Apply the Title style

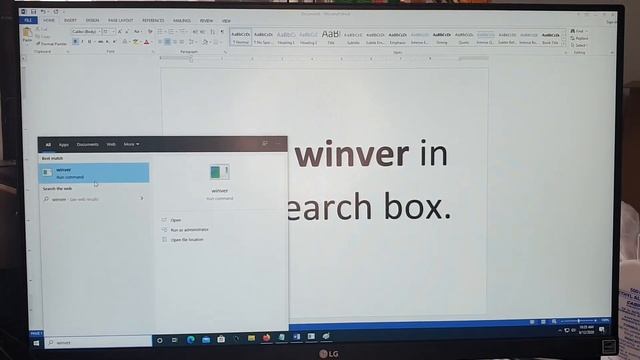pos(331,37)
